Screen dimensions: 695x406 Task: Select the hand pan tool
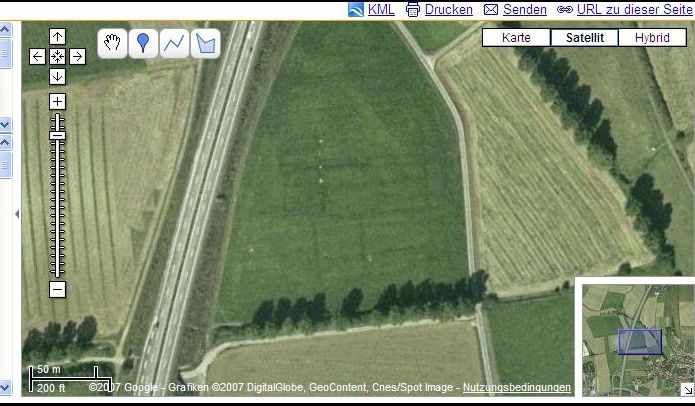112,43
